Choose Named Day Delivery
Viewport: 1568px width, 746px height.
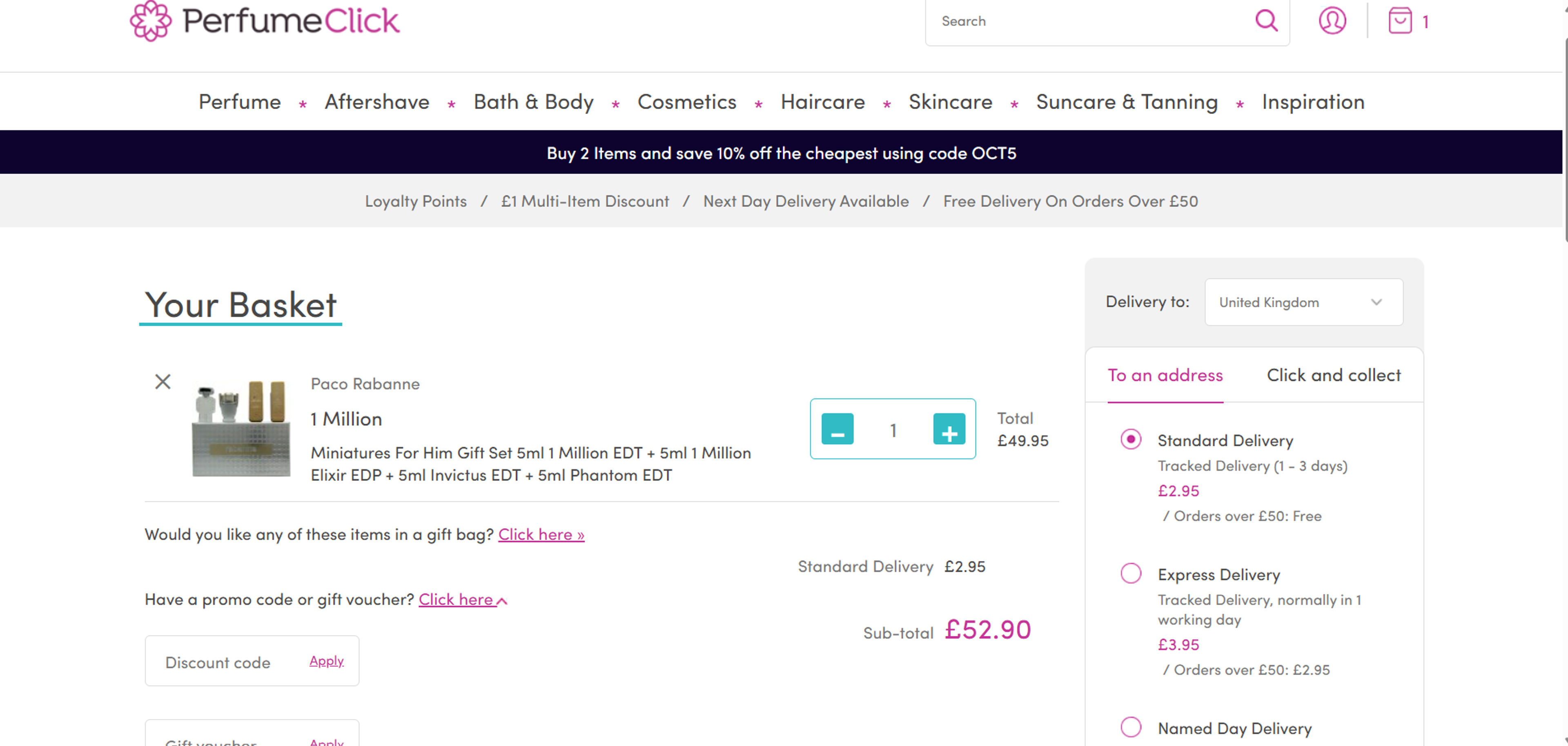pos(1130,726)
